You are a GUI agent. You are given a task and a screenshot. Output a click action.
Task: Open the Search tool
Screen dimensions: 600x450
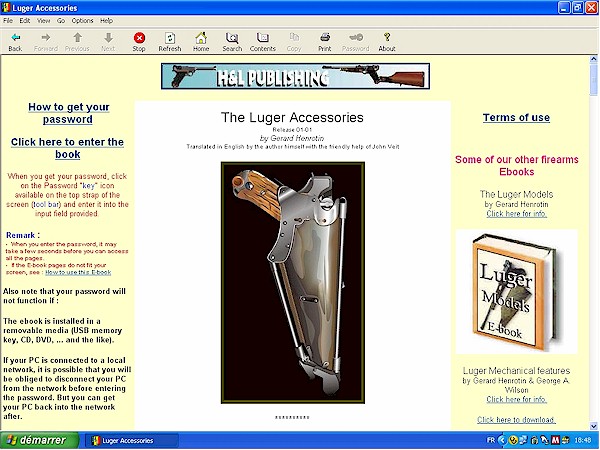(x=232, y=38)
